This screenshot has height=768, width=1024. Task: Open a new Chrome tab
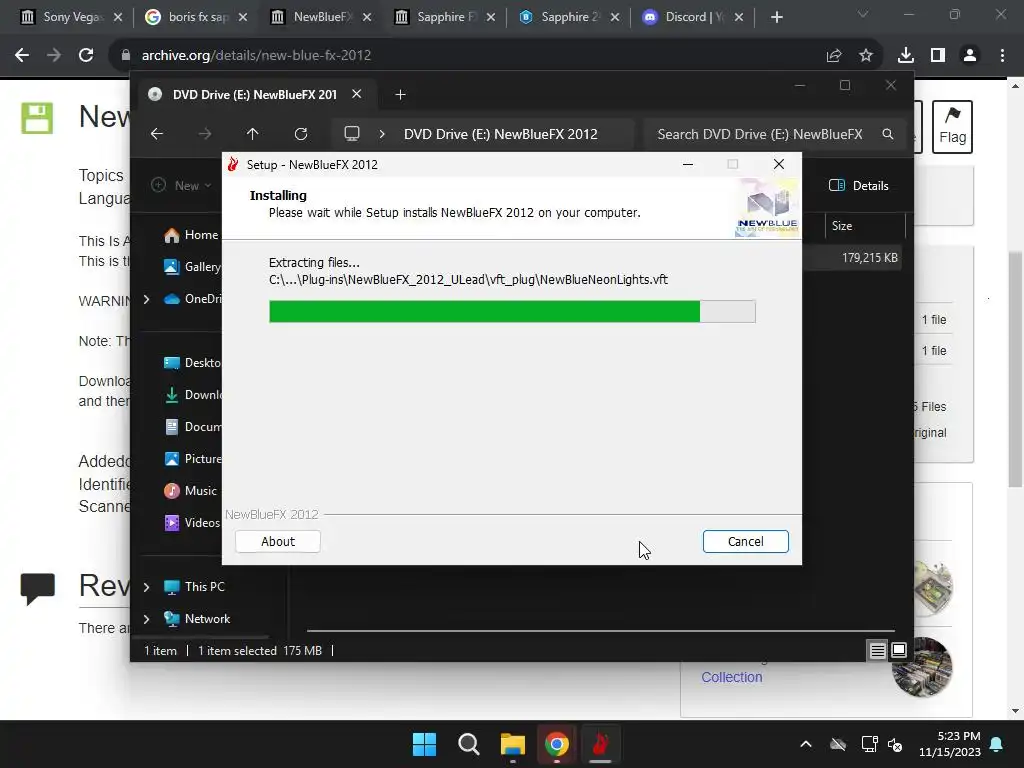[x=776, y=17]
